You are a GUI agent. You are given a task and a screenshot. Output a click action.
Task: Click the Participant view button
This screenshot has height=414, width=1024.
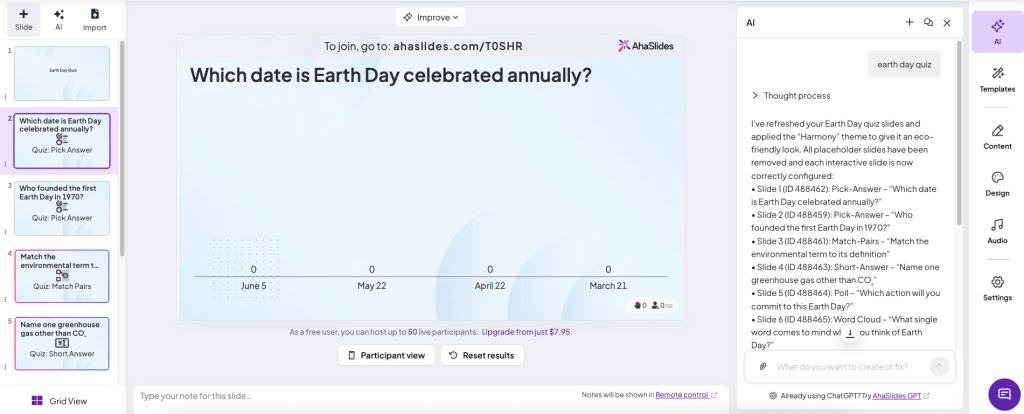tap(387, 355)
